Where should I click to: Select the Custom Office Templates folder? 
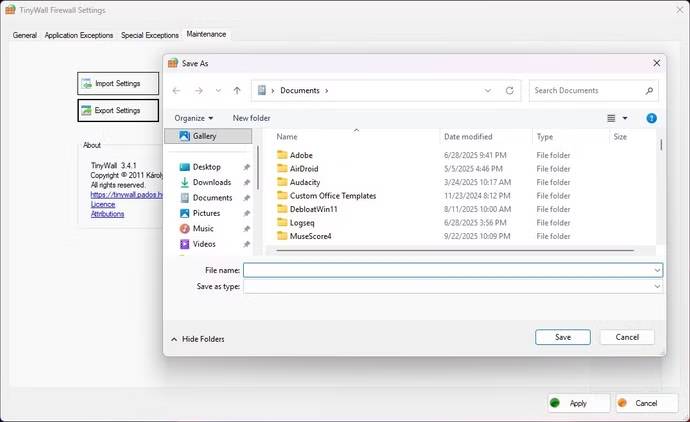click(333, 196)
